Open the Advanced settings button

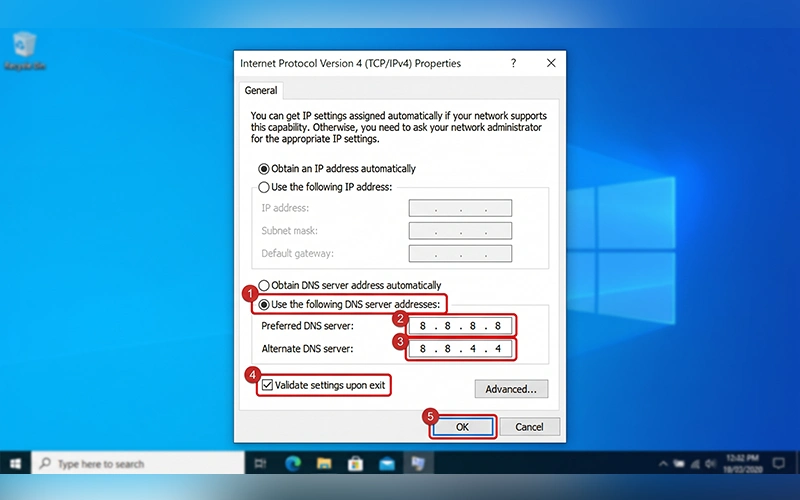[x=511, y=389]
